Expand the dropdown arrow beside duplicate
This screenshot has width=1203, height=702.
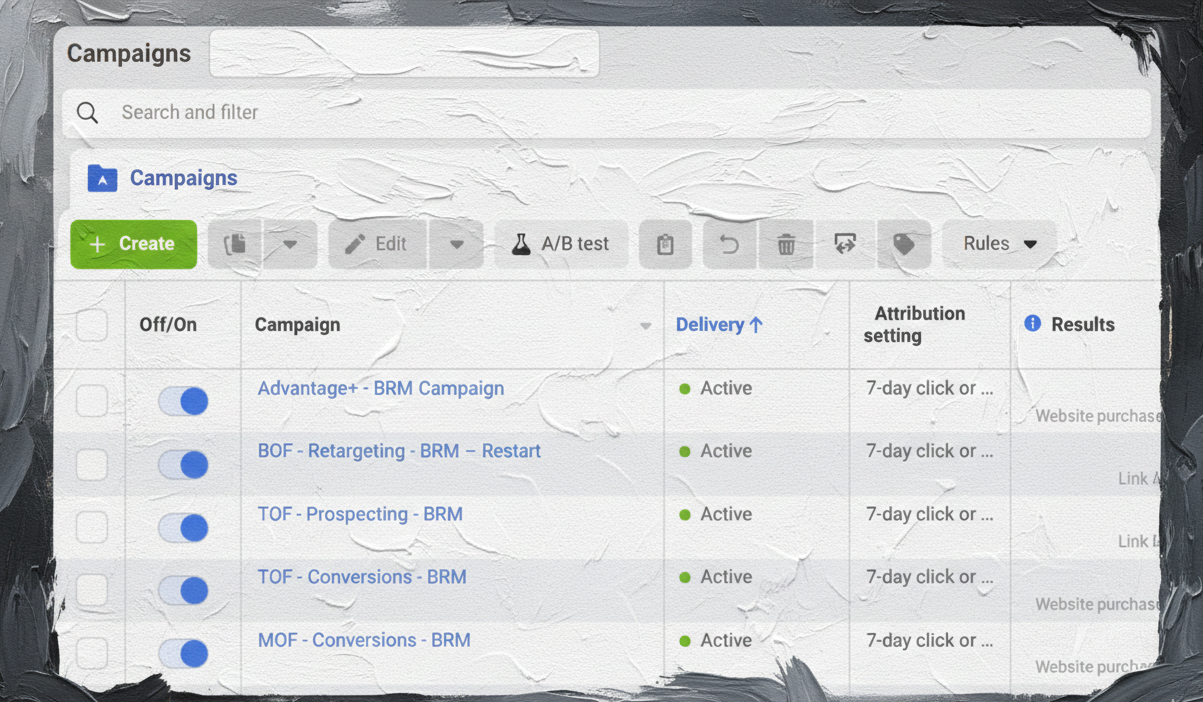point(290,245)
